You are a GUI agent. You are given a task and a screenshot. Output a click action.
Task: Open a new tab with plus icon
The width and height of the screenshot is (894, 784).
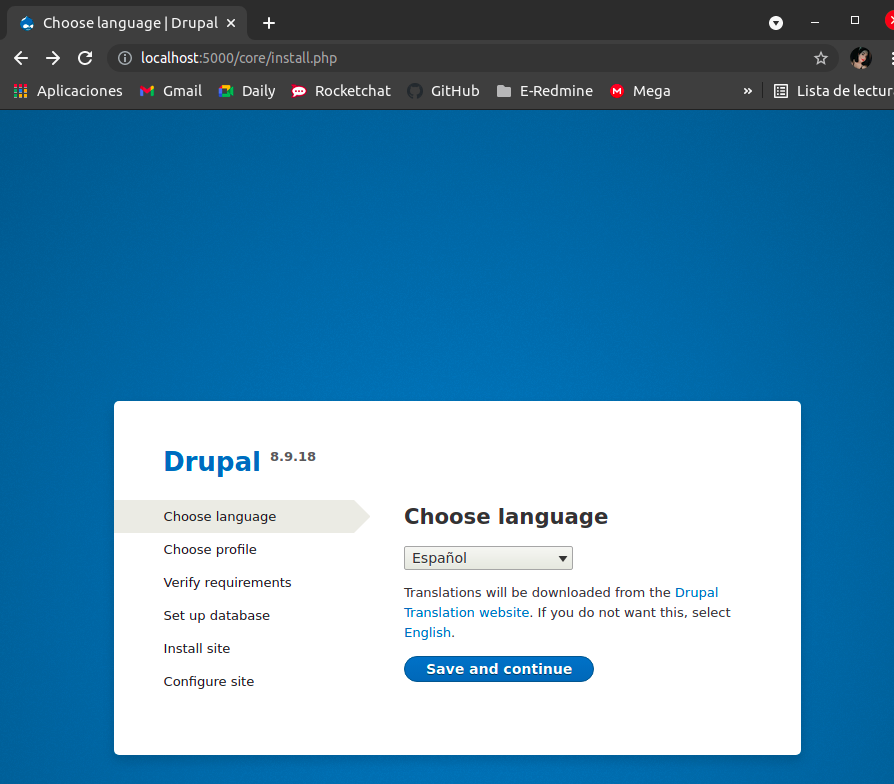pyautogui.click(x=268, y=23)
